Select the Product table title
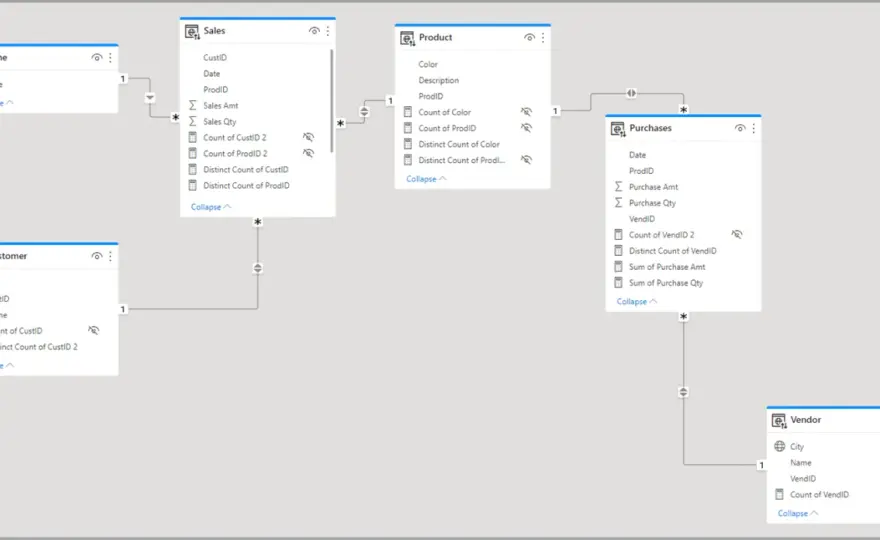Viewport: 880px width, 540px height. 436,38
